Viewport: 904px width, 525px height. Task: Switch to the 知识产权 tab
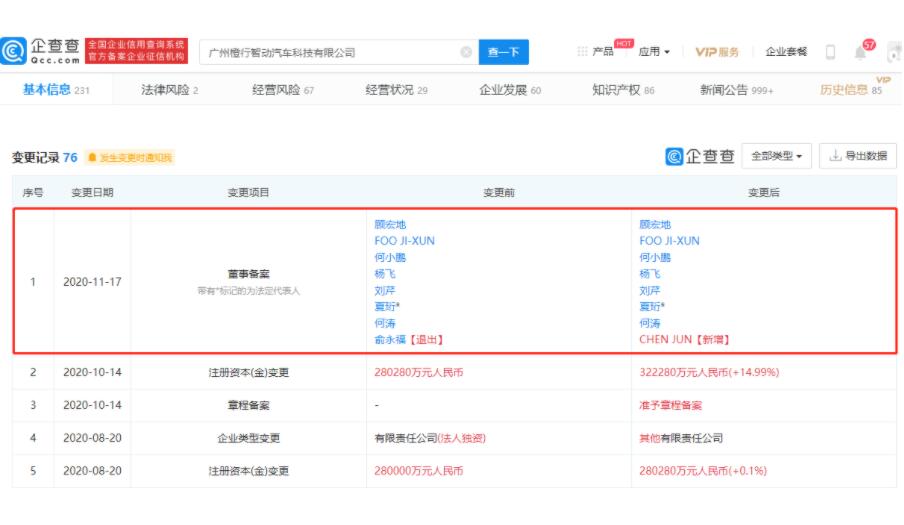click(x=623, y=90)
